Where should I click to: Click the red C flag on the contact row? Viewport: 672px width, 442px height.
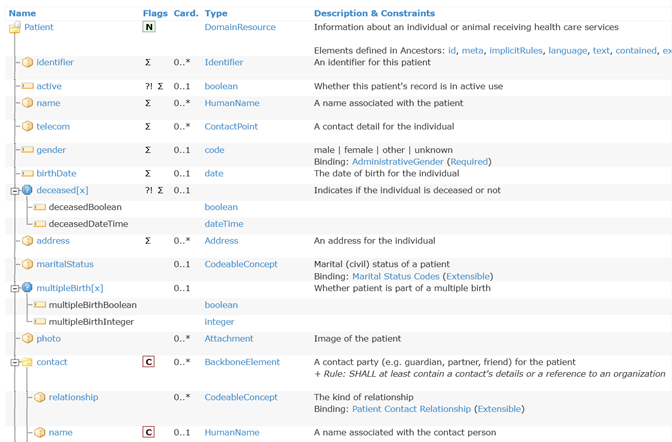(149, 362)
